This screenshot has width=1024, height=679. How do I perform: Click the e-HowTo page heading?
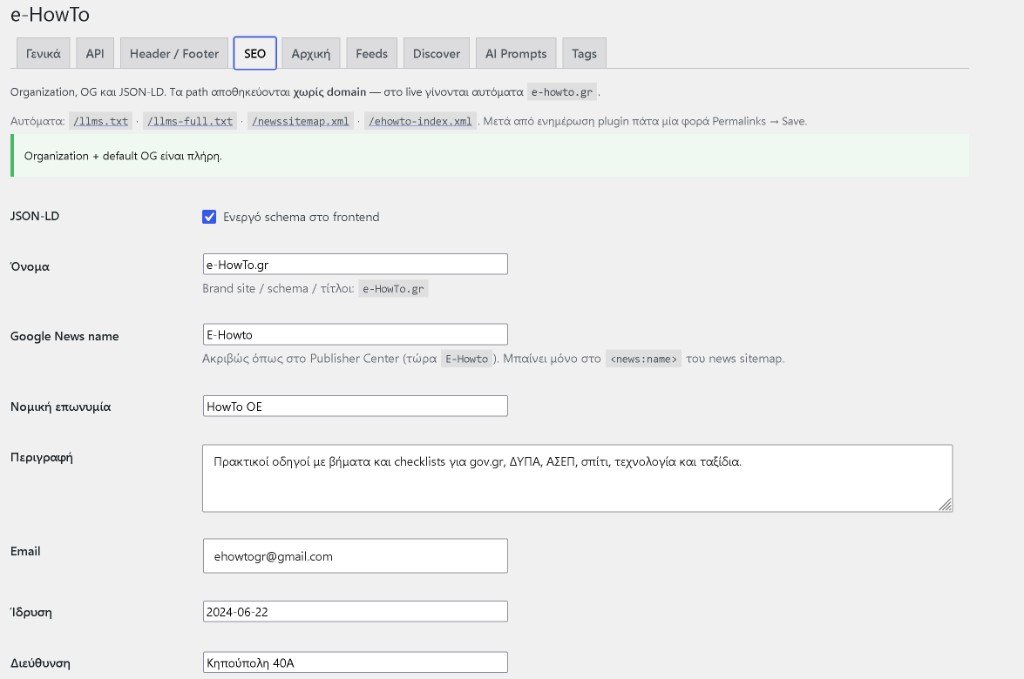[x=50, y=14]
